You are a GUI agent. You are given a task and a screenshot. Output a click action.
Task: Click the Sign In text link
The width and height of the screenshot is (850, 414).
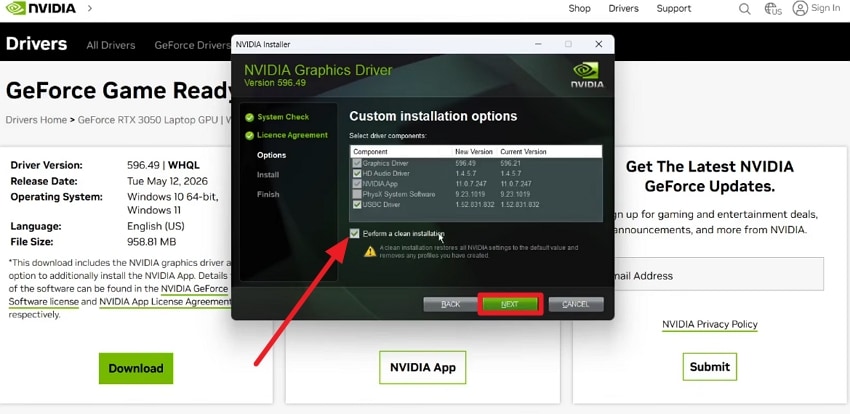pyautogui.click(x=826, y=8)
